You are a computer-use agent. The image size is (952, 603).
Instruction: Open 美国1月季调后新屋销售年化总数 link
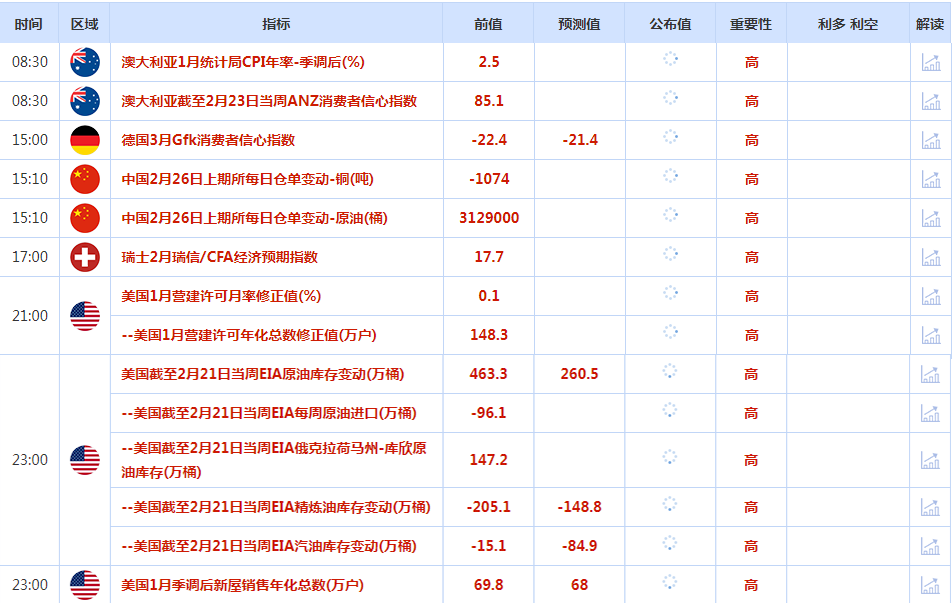(x=243, y=585)
